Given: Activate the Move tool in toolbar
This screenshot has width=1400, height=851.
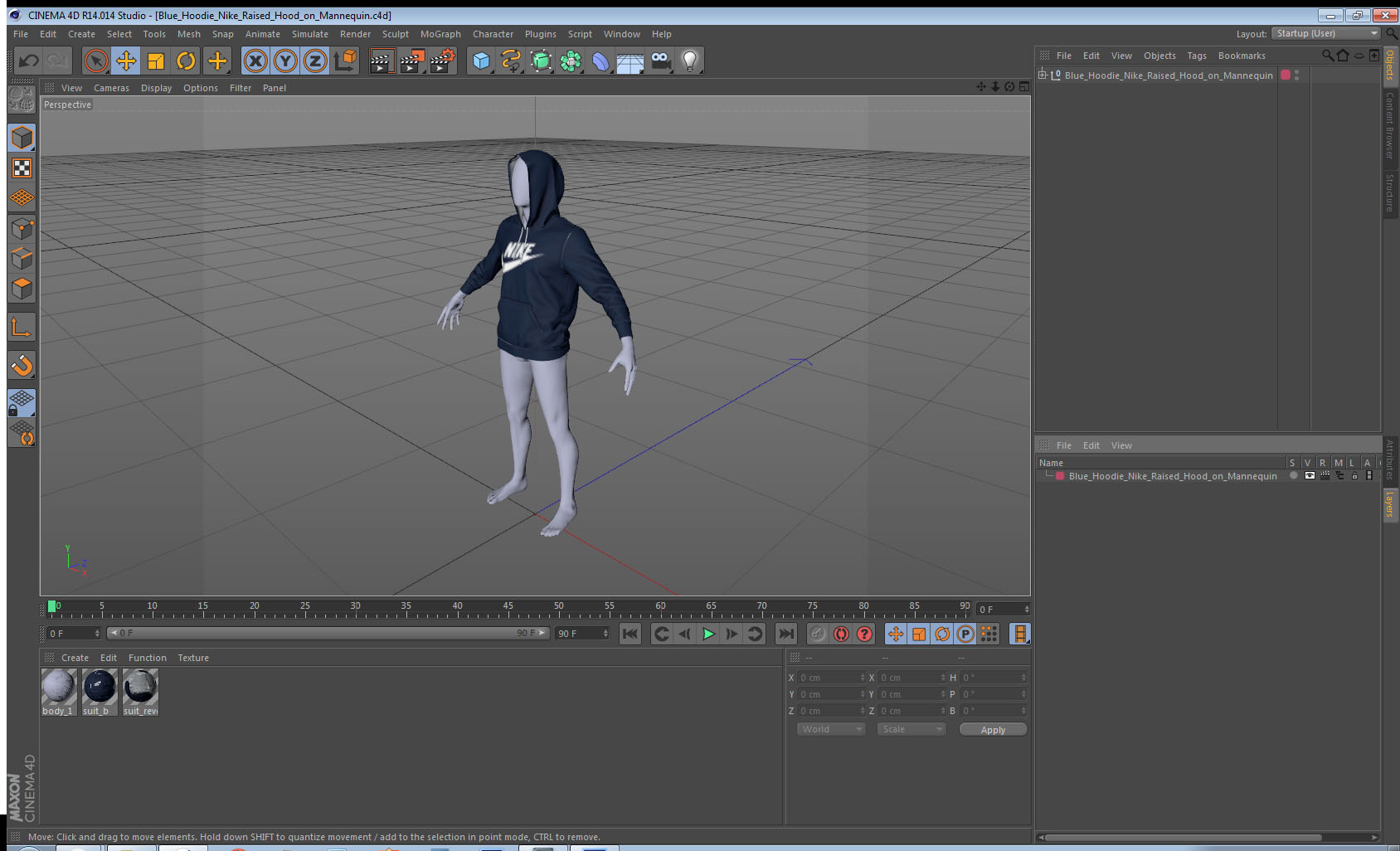Looking at the screenshot, I should [x=126, y=61].
